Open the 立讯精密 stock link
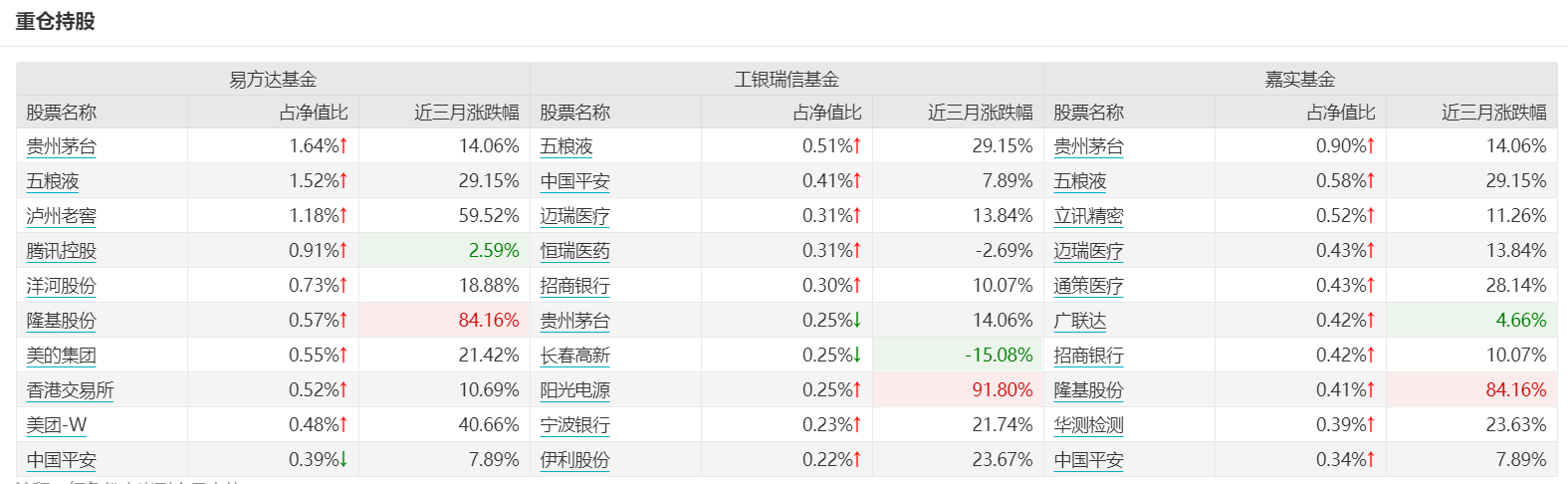The height and width of the screenshot is (484, 1568). click(1088, 216)
